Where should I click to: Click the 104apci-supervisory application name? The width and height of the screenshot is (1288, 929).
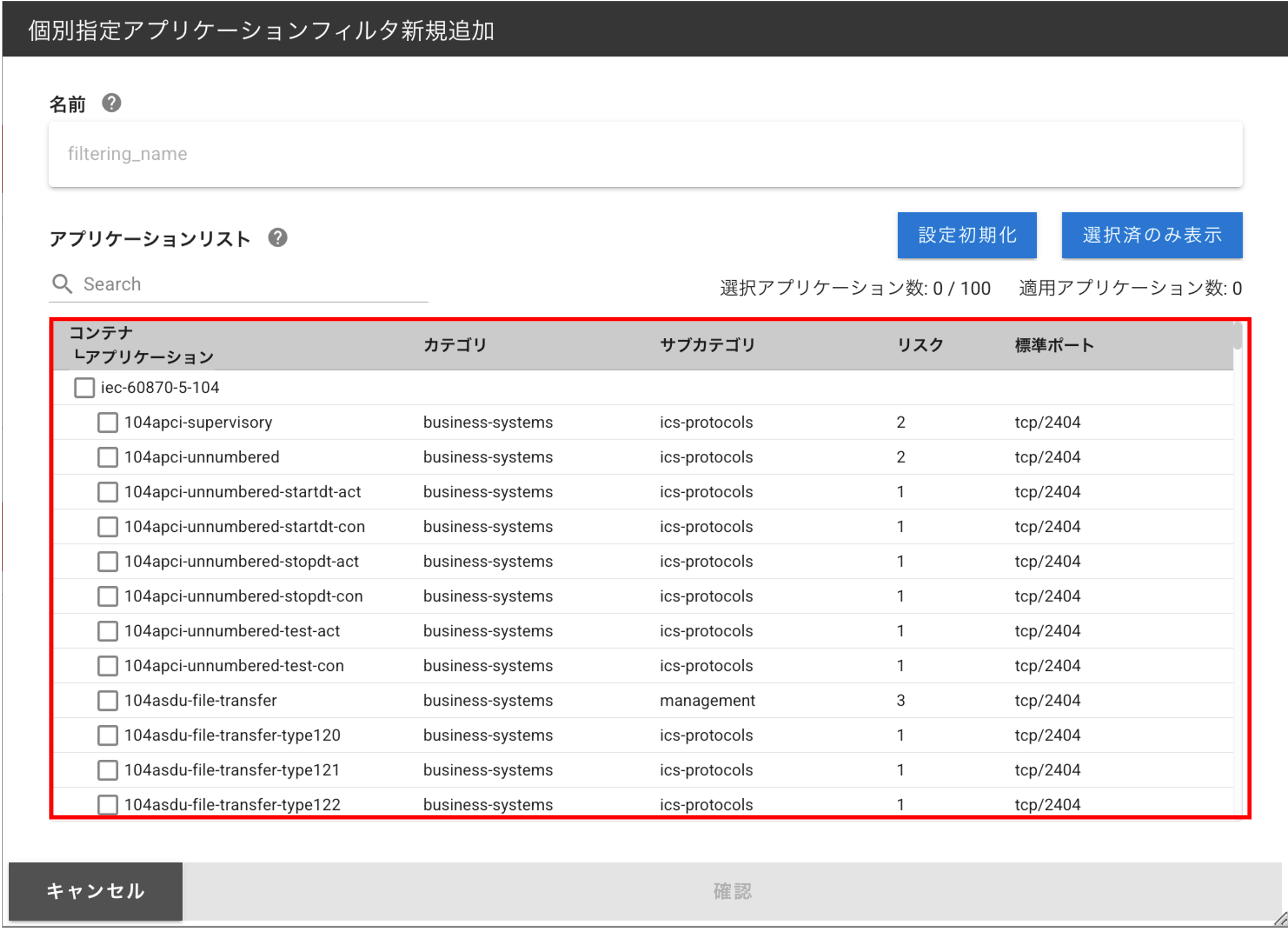[198, 422]
